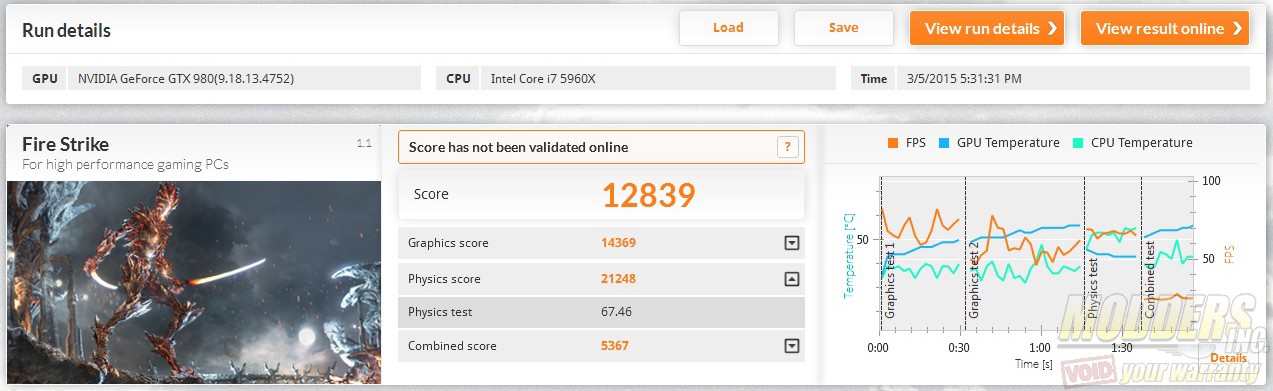Collapse the Physics score section
The width and height of the screenshot is (1273, 391).
pyautogui.click(x=792, y=279)
